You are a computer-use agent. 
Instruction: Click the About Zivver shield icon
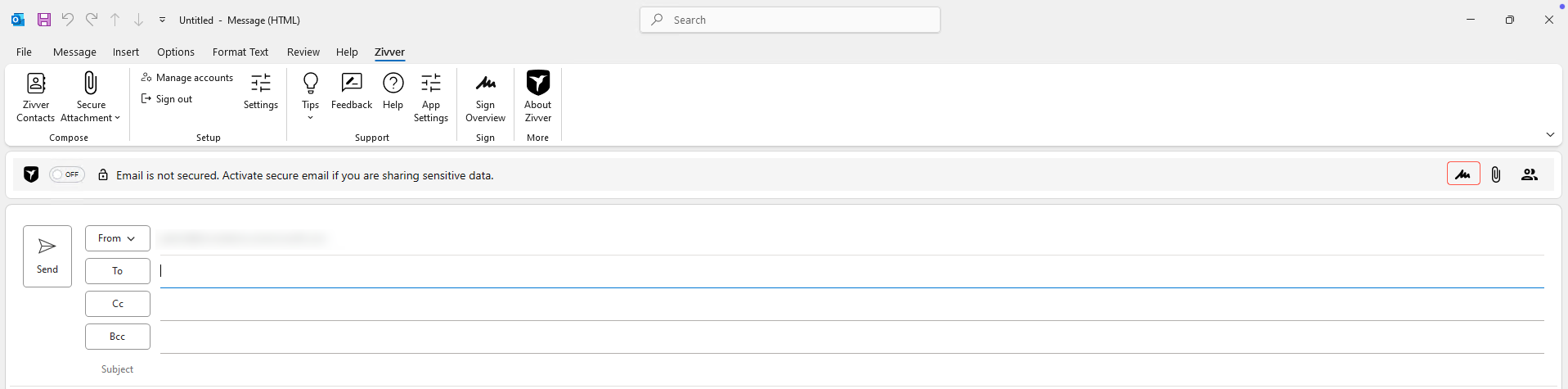tap(538, 82)
